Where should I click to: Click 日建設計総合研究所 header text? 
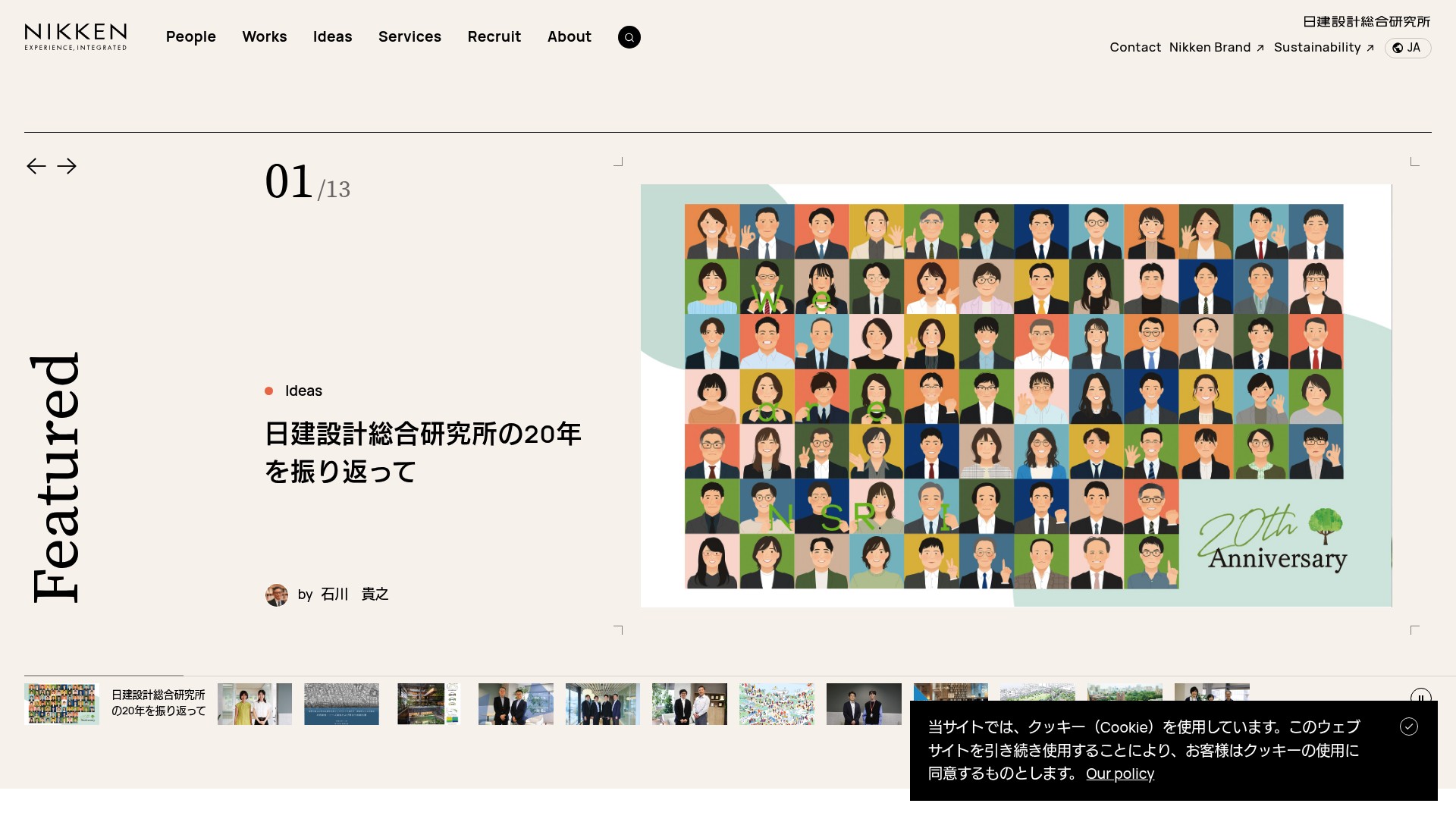coord(1367,21)
